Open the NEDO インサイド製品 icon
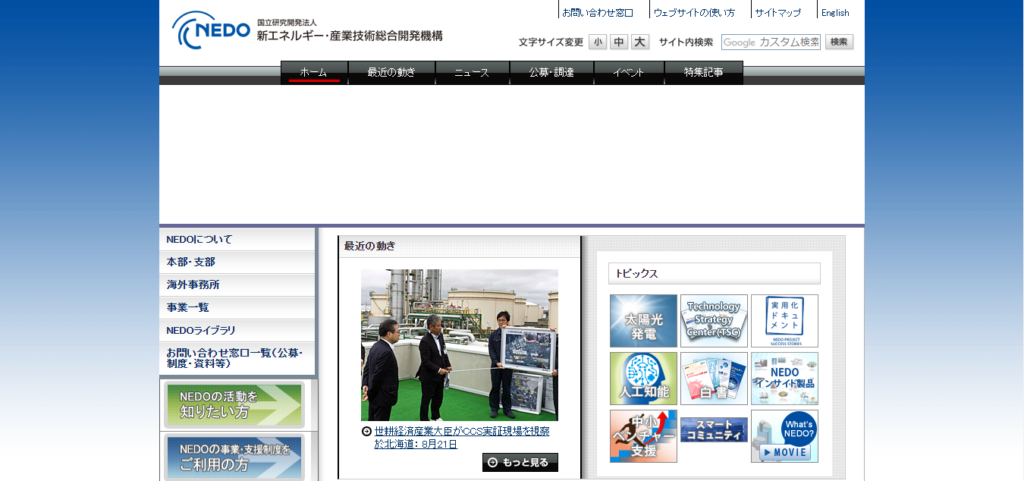Viewport: 1024px width, 481px height. (x=784, y=379)
